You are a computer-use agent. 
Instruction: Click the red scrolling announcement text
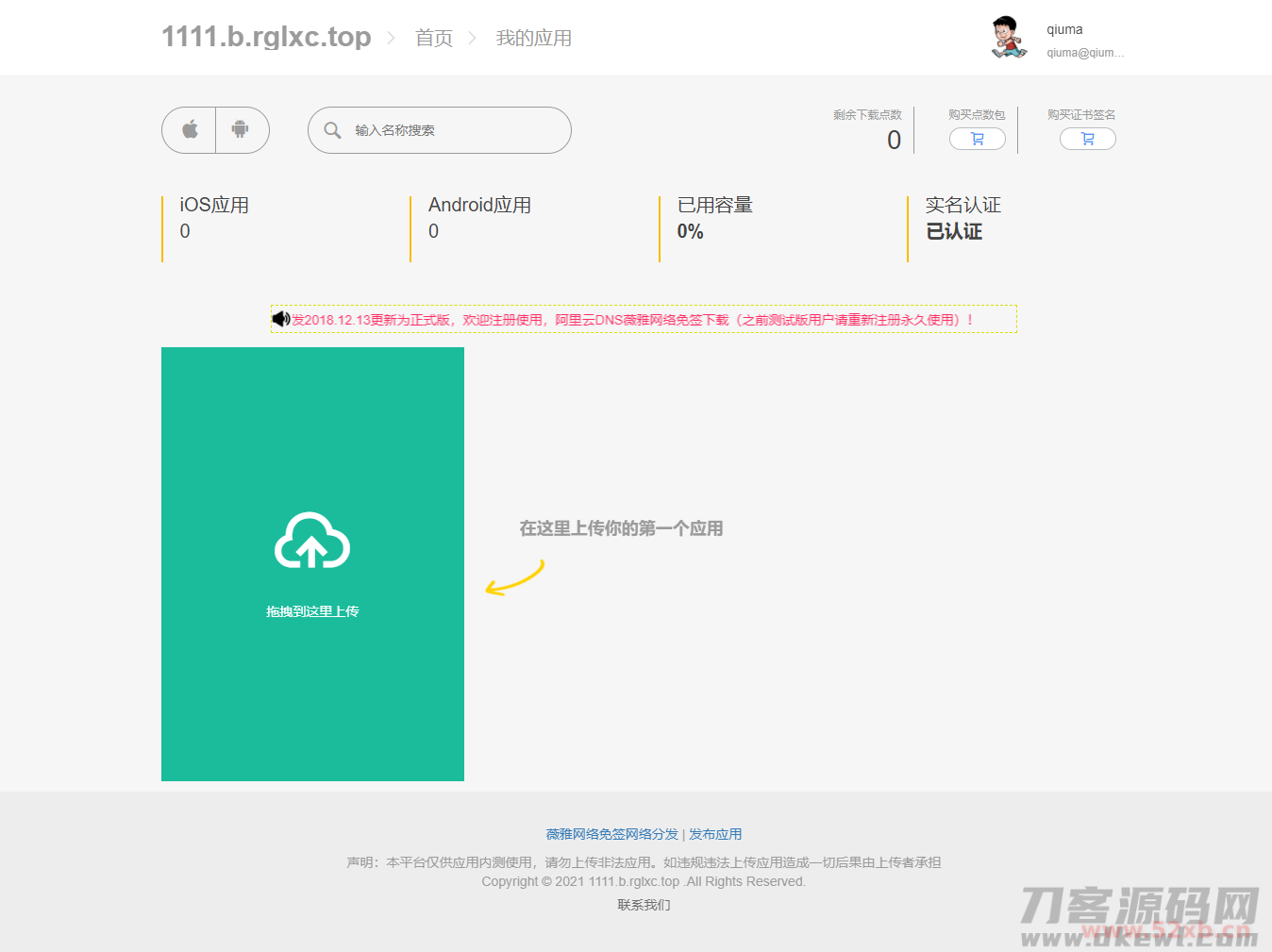(x=632, y=320)
